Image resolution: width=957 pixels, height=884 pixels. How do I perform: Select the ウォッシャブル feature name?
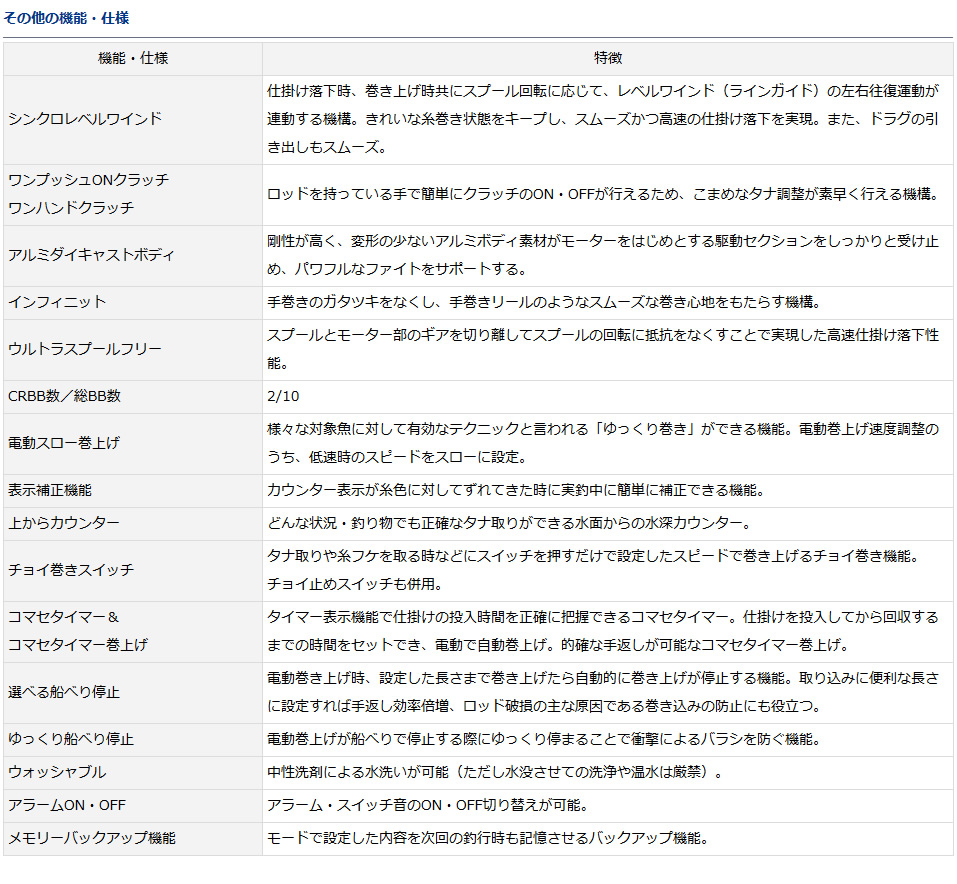click(x=57, y=772)
